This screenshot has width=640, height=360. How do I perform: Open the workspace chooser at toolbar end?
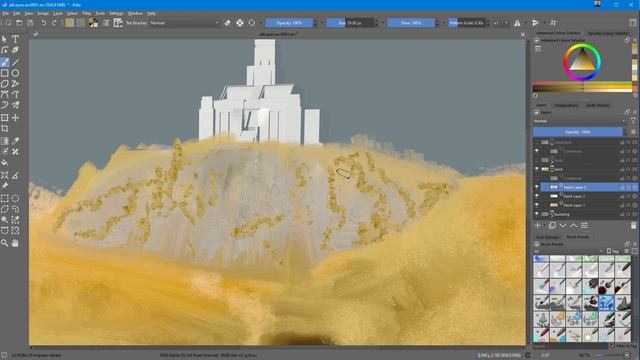pyautogui.click(x=633, y=23)
